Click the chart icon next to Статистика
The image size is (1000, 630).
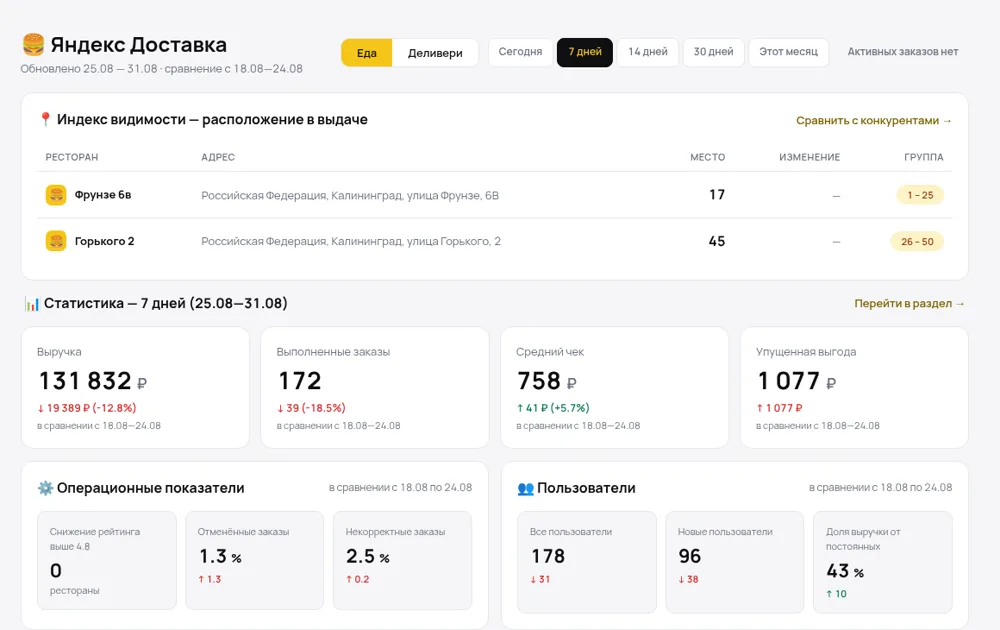coord(32,304)
